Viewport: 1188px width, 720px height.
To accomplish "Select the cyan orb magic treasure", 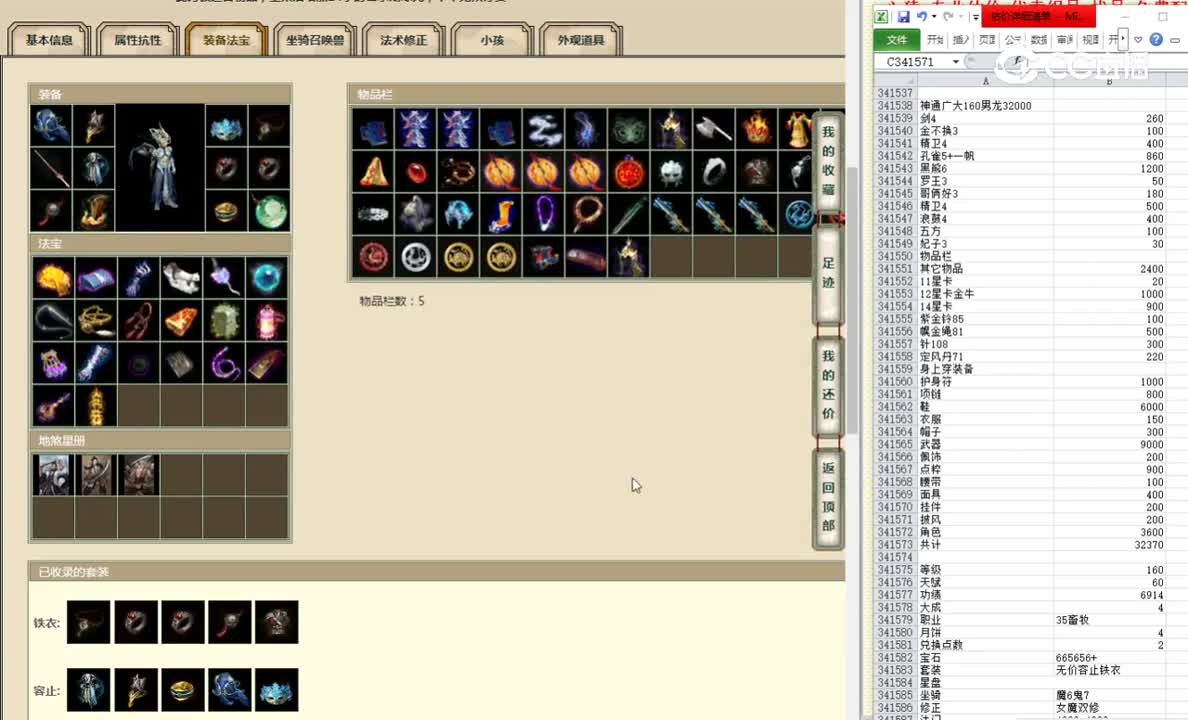I will point(267,277).
